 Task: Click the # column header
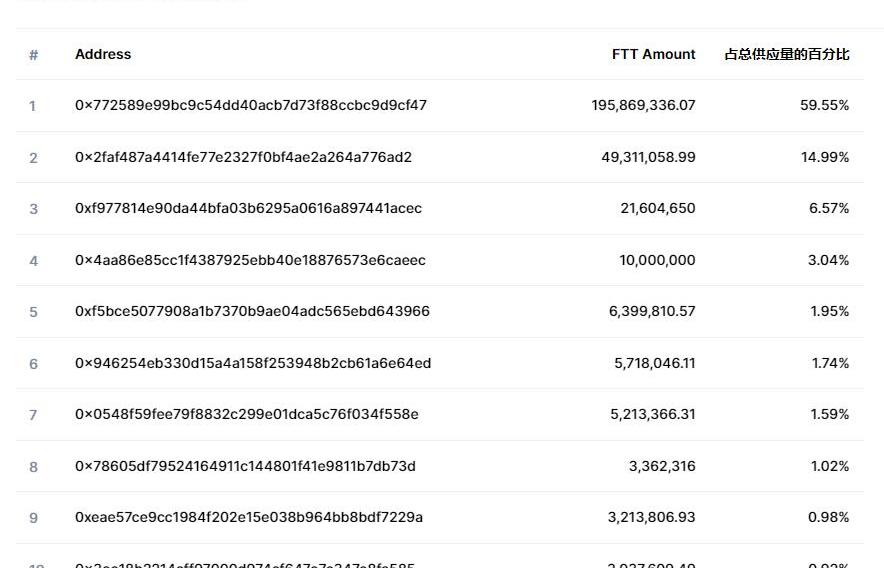pos(33,55)
